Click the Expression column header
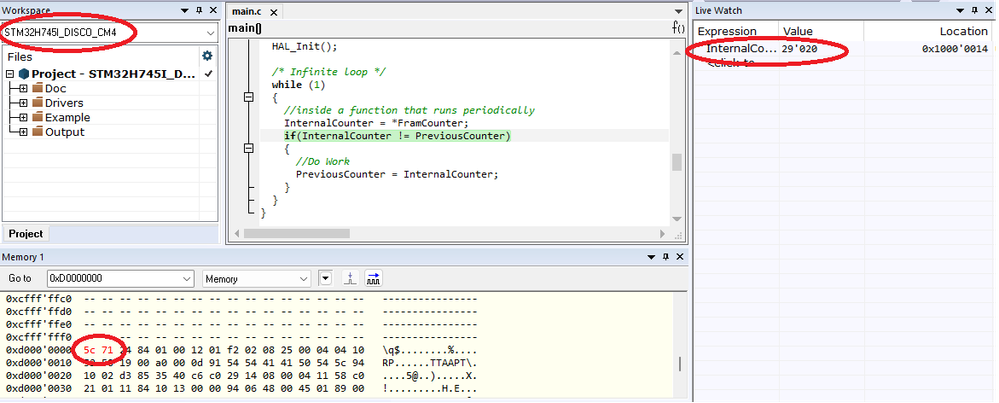Image resolution: width=999 pixels, height=403 pixels. pyautogui.click(x=737, y=31)
